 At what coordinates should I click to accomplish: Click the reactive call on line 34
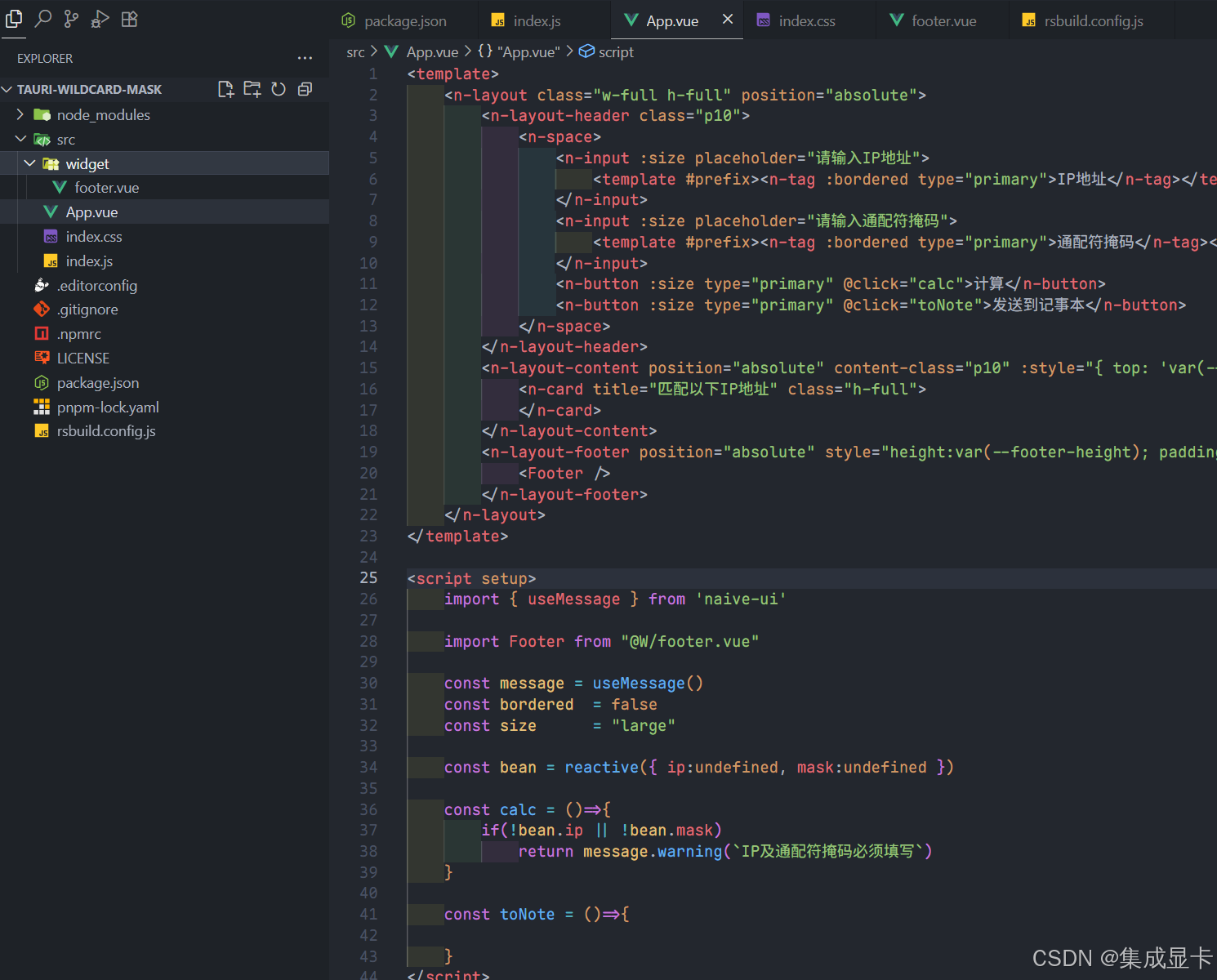click(602, 767)
